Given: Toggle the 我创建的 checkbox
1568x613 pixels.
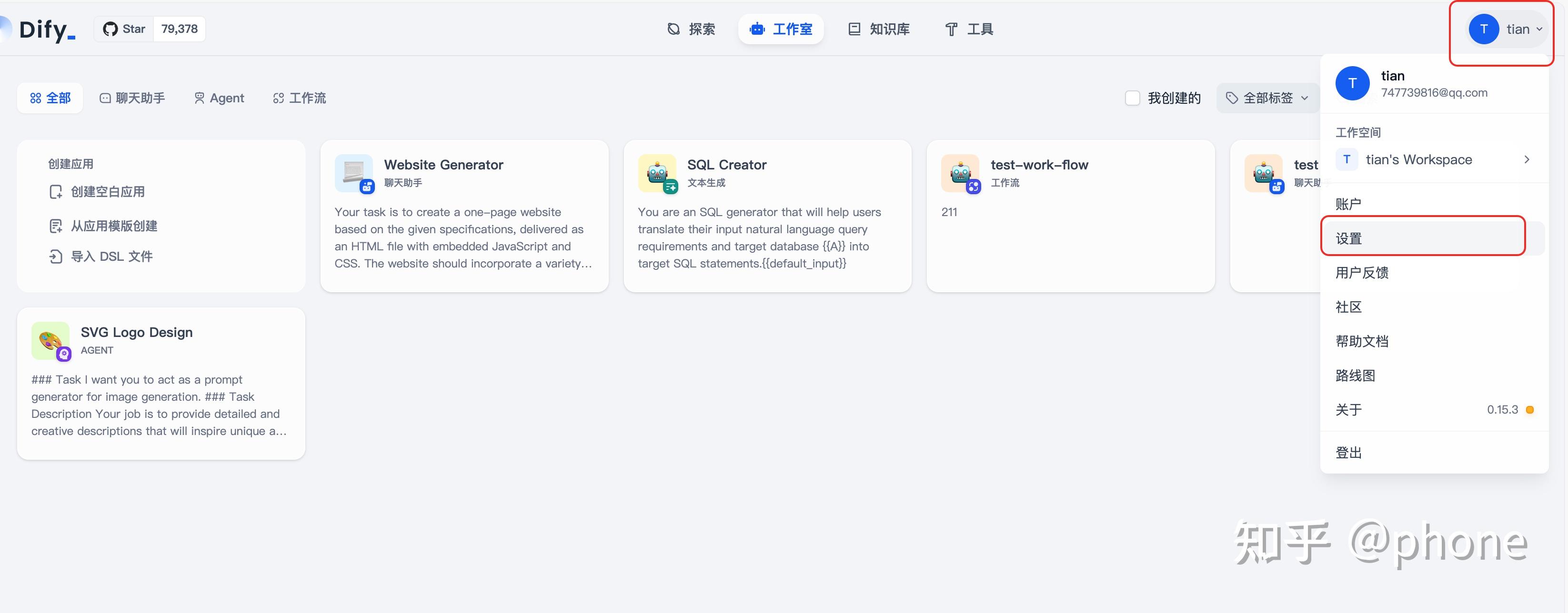Looking at the screenshot, I should 1132,98.
